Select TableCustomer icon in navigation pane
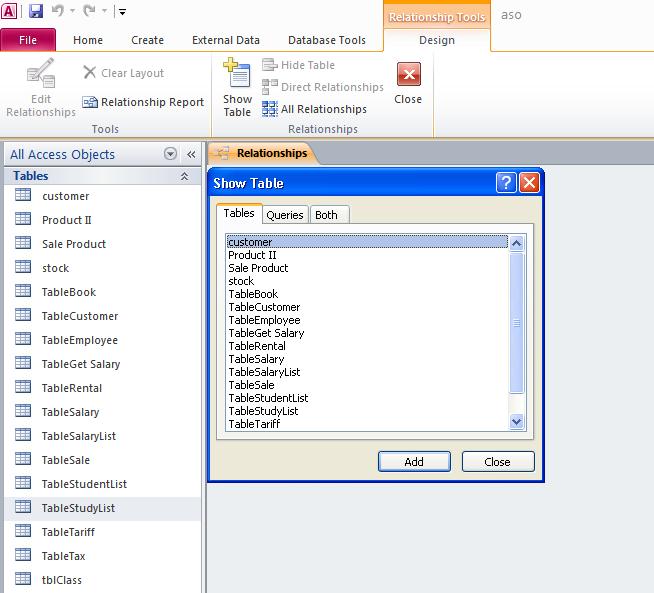Image resolution: width=654 pixels, height=593 pixels. [23, 315]
